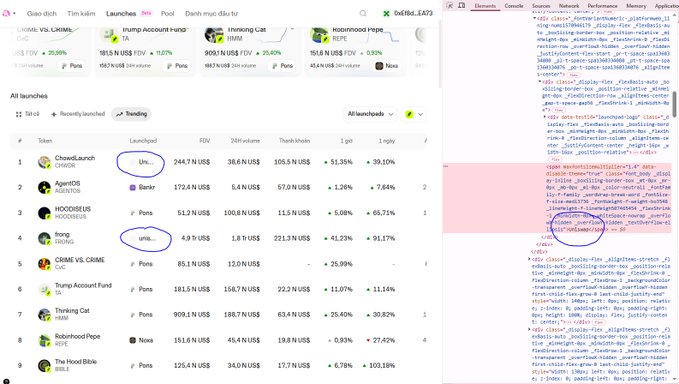Switch to DevTools Sources tab

[541, 6]
